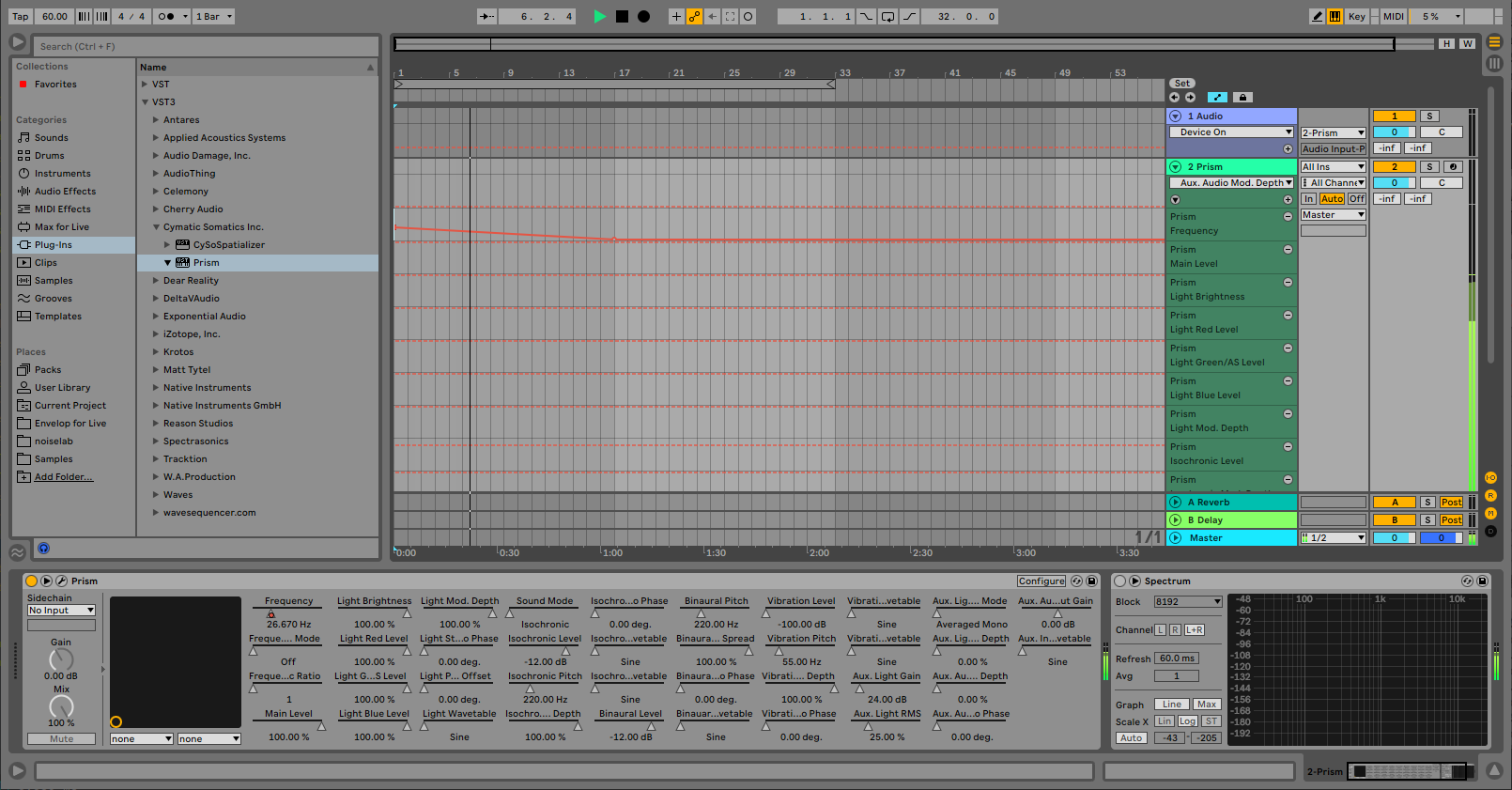
Task: Enable the L+R channel in Spectrum
Action: [1195, 630]
